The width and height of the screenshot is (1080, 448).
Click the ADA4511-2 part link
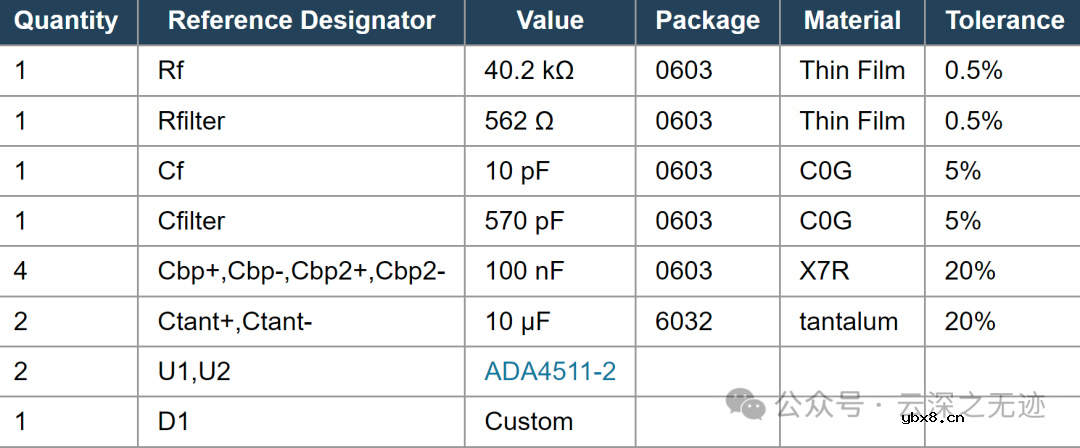[550, 372]
